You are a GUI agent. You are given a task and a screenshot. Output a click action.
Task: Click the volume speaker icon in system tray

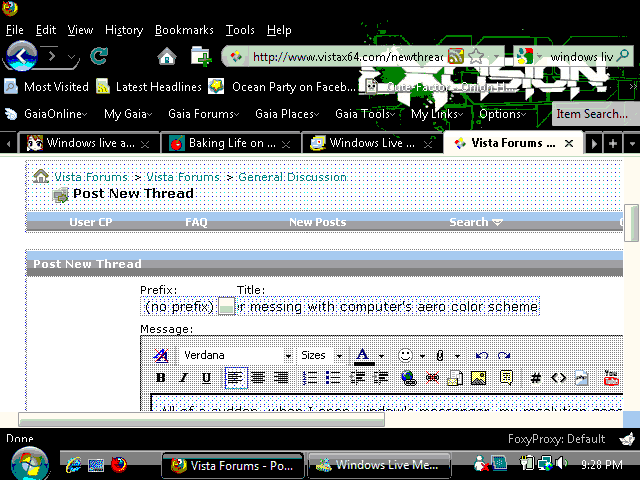(562, 463)
